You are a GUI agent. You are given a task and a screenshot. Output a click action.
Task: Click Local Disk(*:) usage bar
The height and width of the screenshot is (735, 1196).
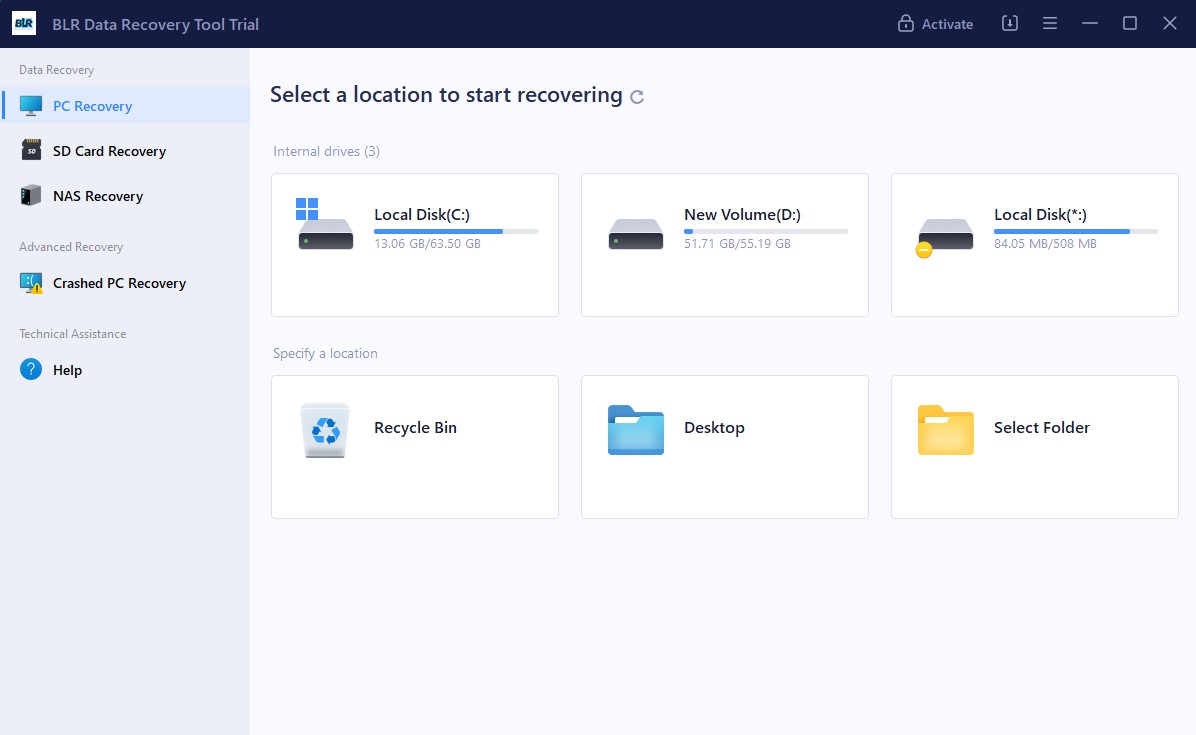tap(1075, 231)
